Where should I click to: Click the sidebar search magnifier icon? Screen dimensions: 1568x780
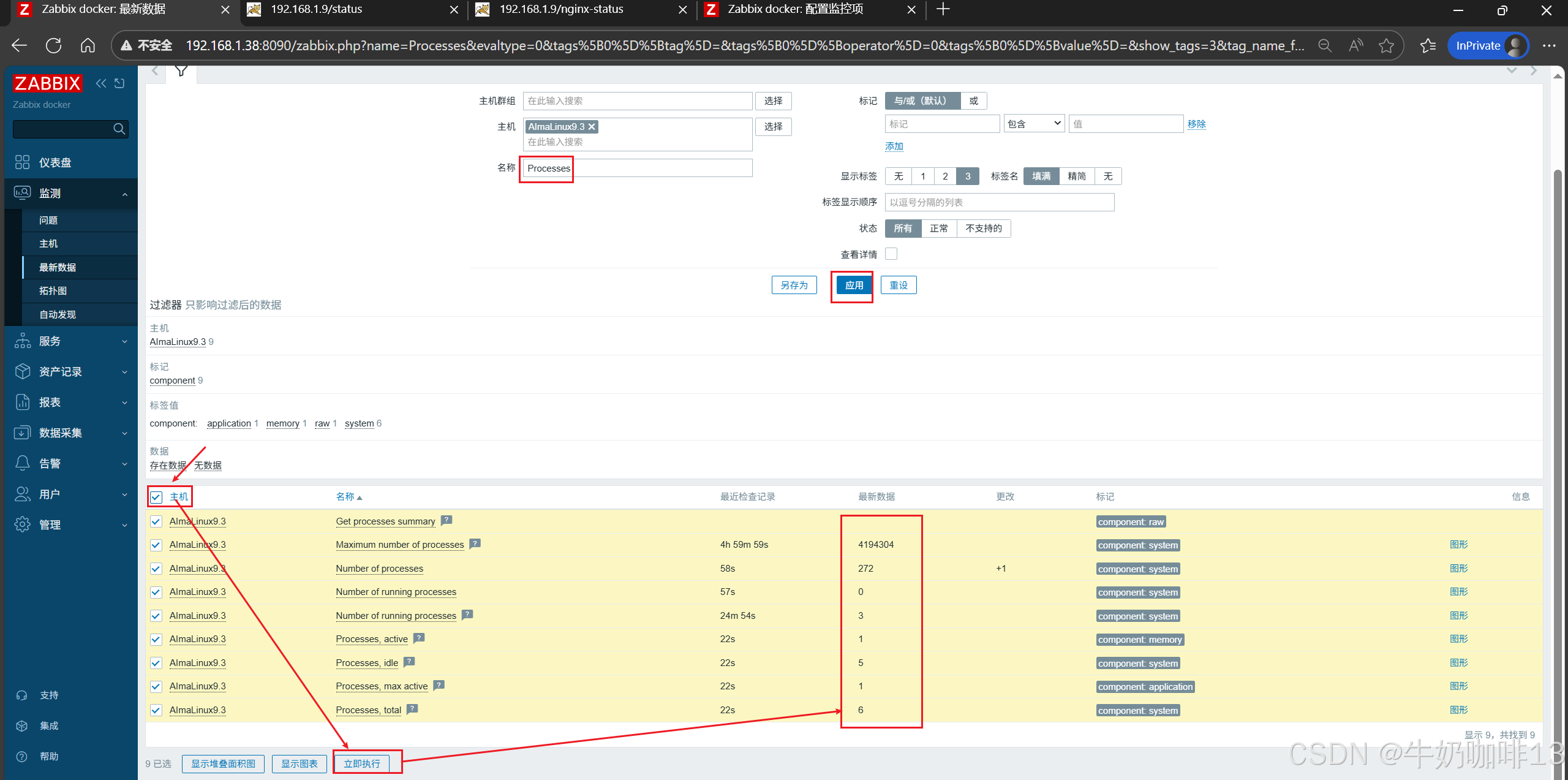pyautogui.click(x=119, y=129)
